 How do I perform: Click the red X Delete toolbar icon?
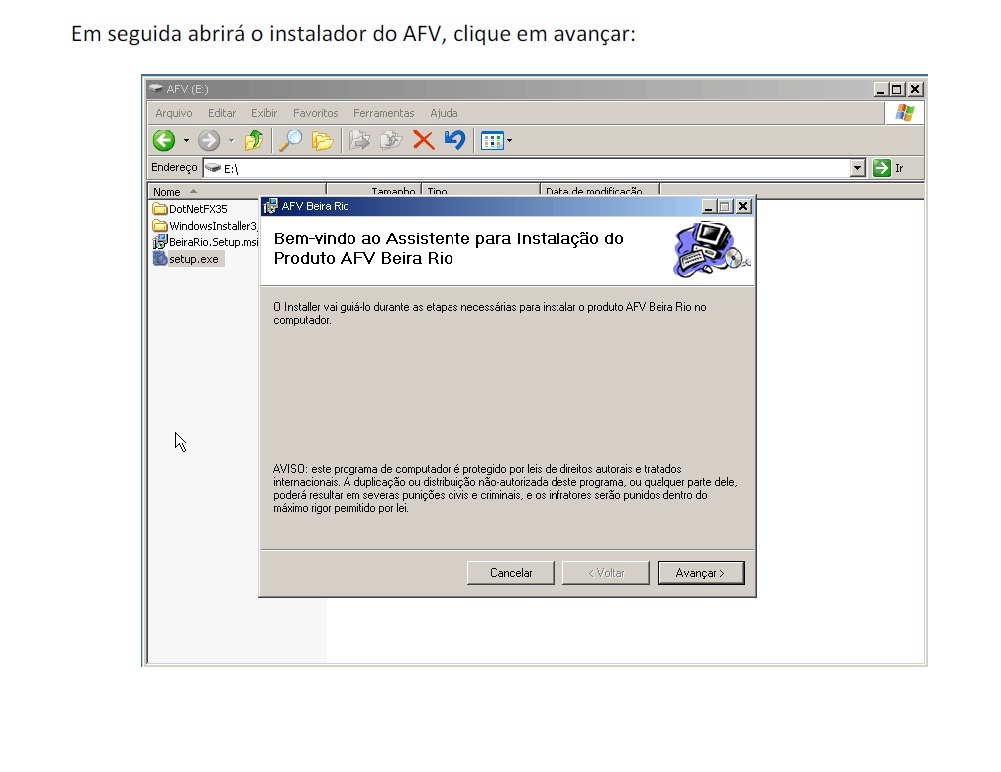tap(423, 140)
